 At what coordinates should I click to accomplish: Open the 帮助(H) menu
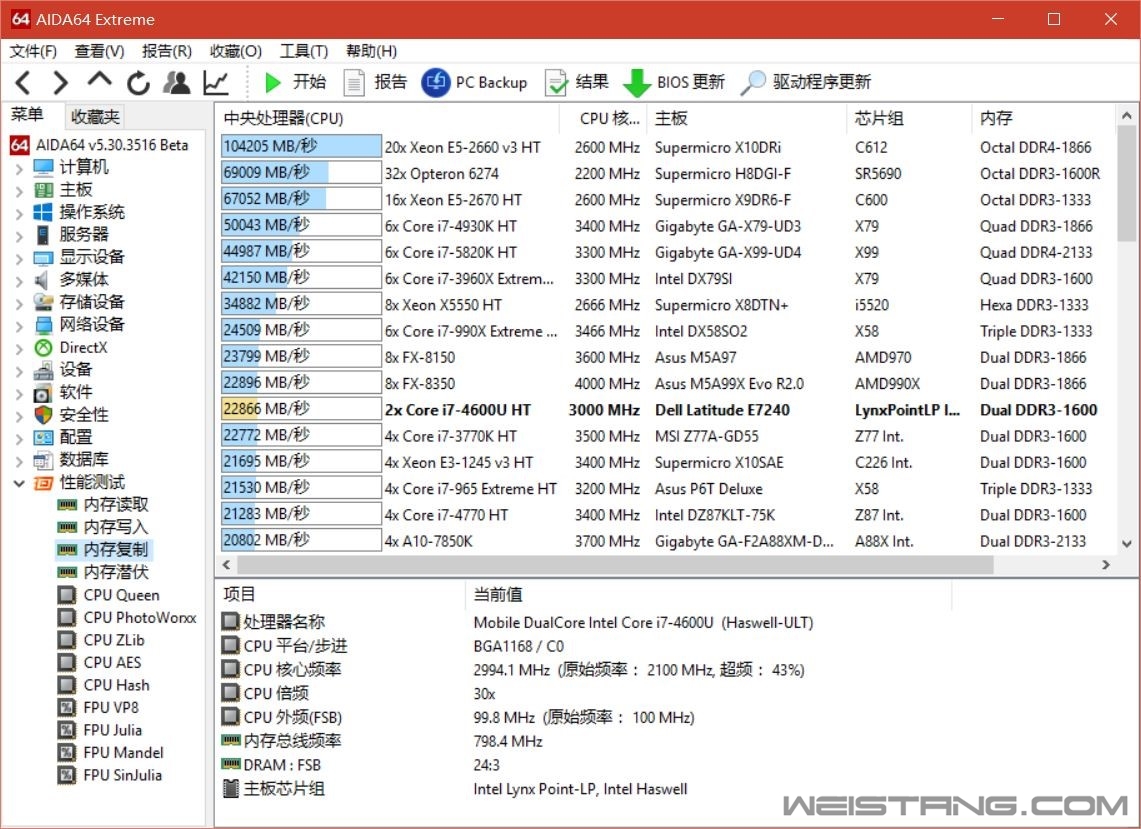tap(371, 51)
